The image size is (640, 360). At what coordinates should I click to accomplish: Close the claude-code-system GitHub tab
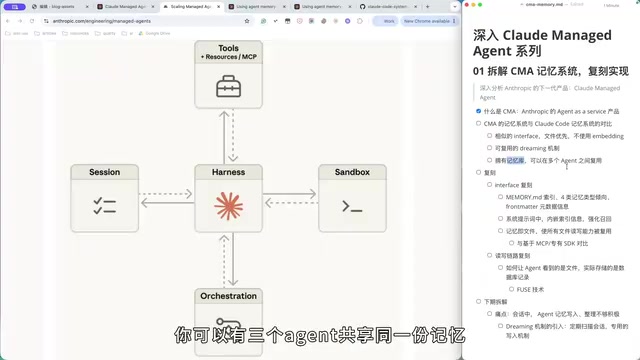(x=416, y=7)
